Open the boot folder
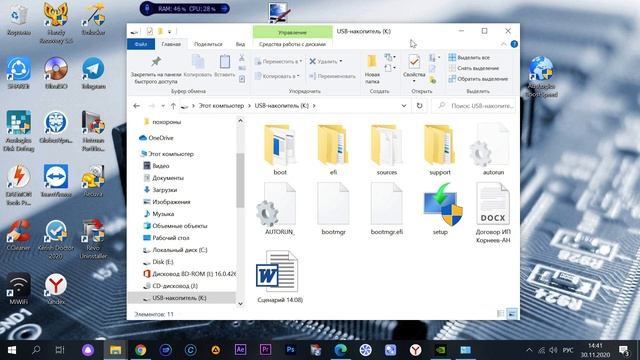Viewport: 640px width, 360px height. point(280,149)
